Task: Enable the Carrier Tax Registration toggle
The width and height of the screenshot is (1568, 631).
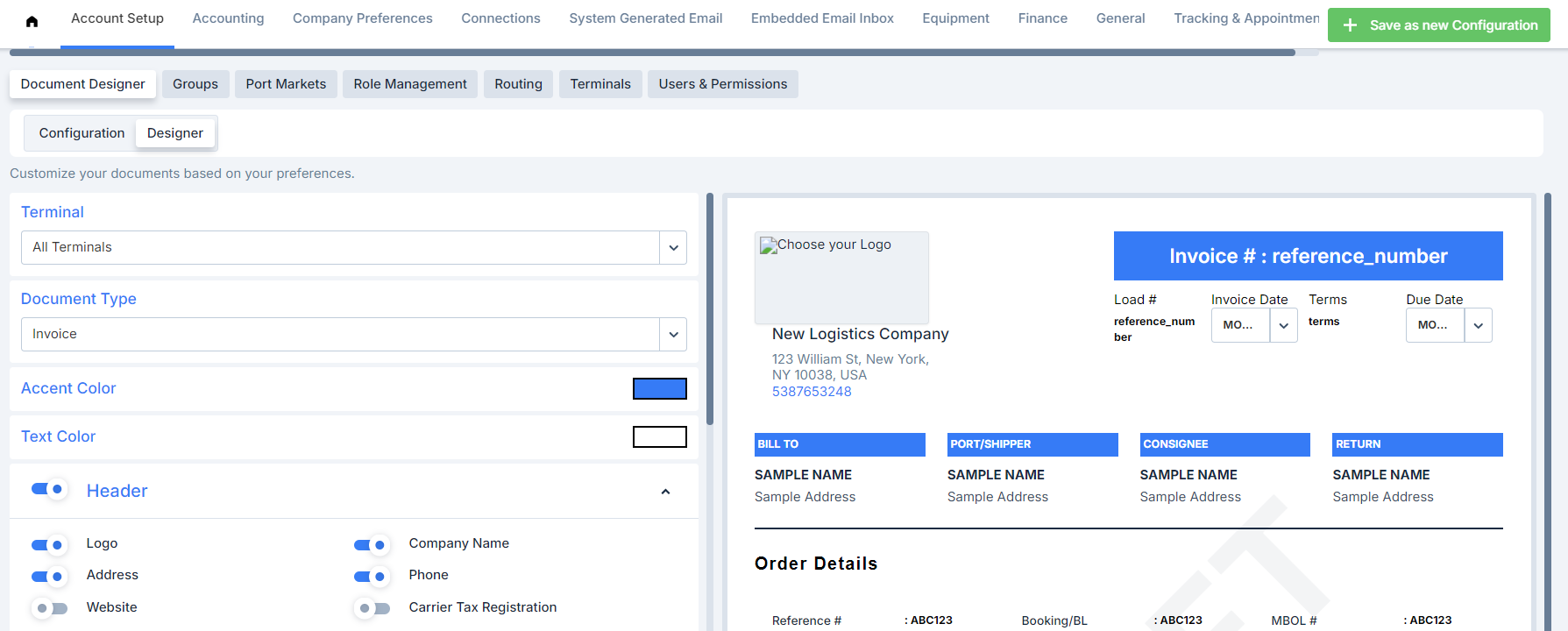Action: pos(371,607)
